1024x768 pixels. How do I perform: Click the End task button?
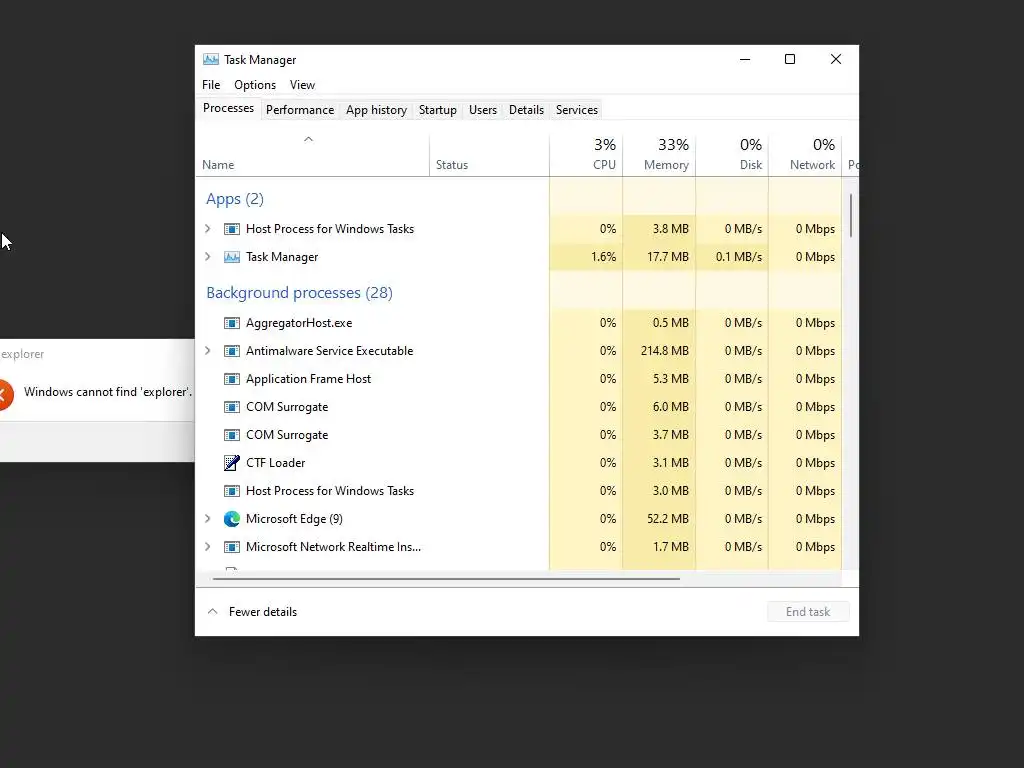[x=808, y=612]
